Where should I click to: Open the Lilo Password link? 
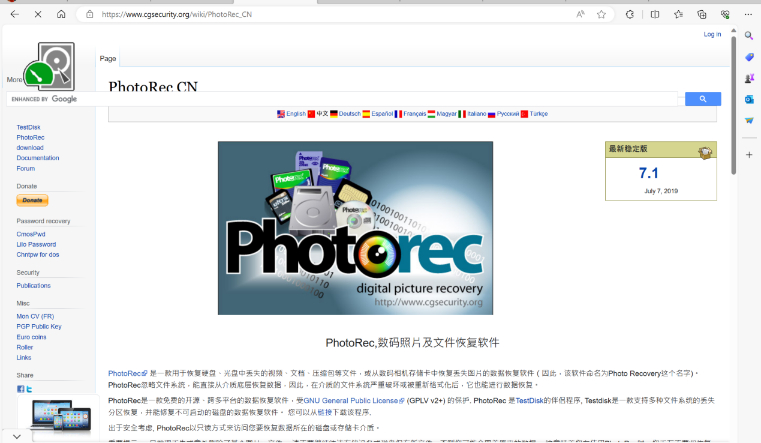[36, 244]
